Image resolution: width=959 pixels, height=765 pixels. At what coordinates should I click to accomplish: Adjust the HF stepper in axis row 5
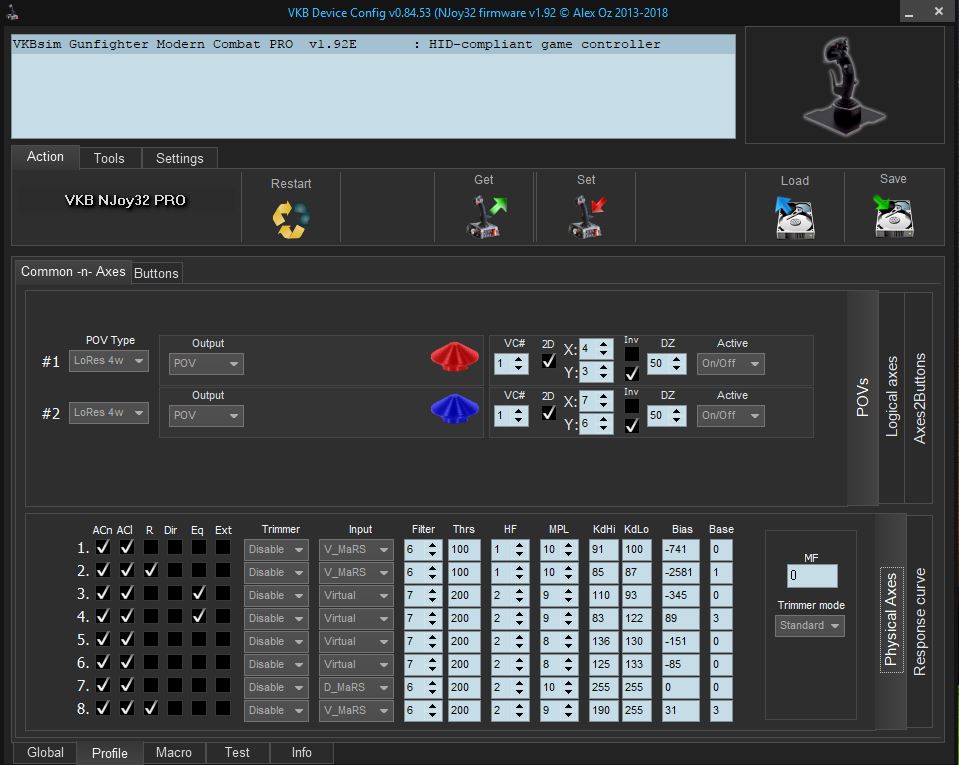click(x=519, y=641)
